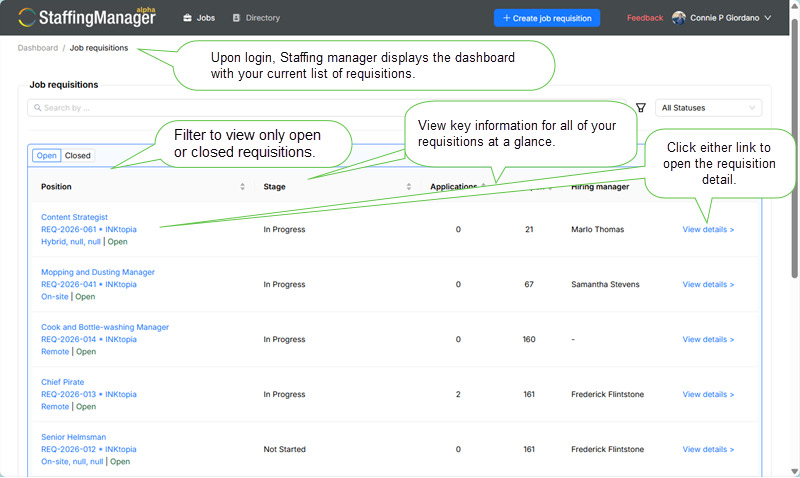Open the All Statuses dropdown
Image resolution: width=800 pixels, height=478 pixels.
pyautogui.click(x=708, y=108)
